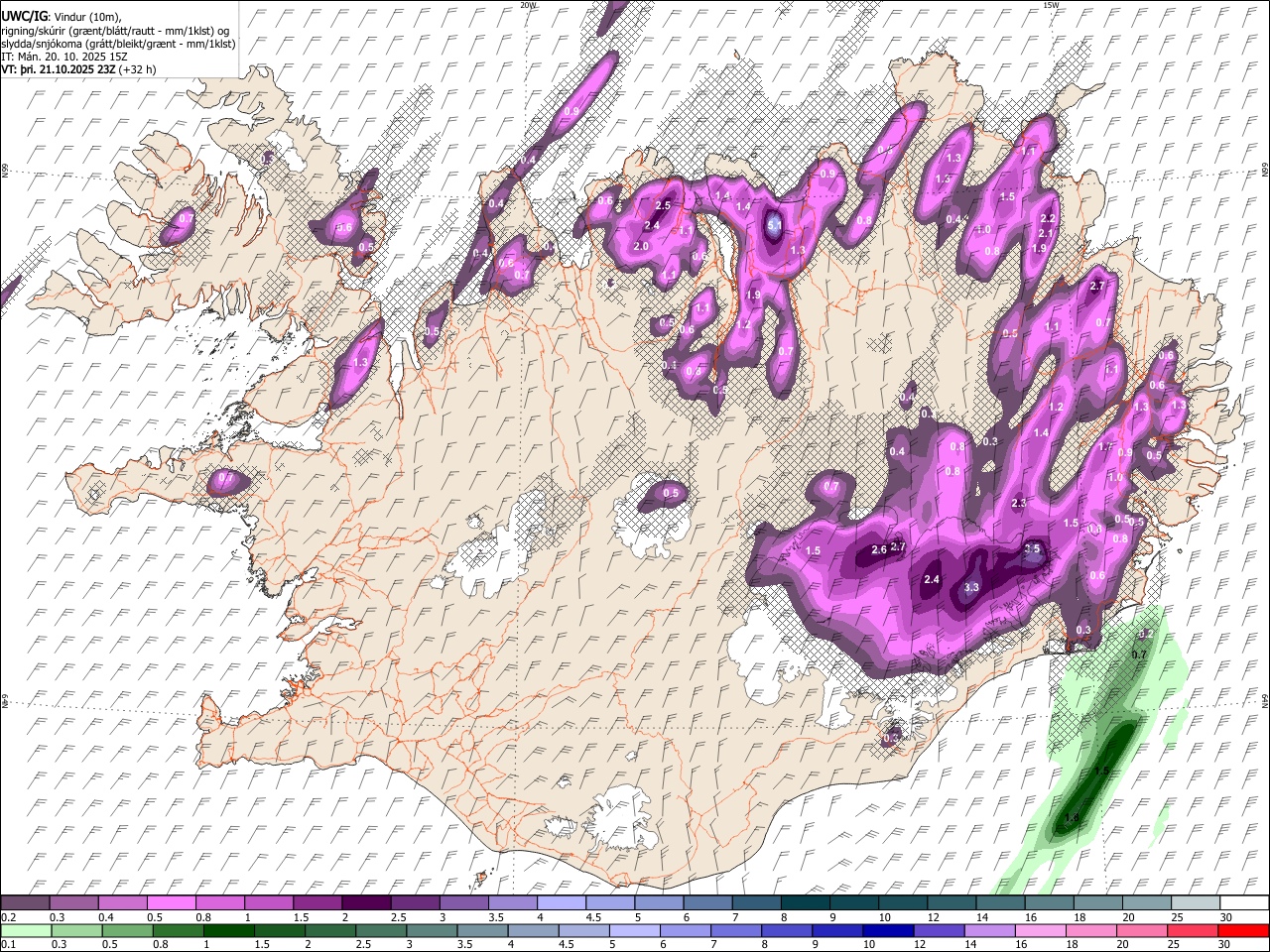The width and height of the screenshot is (1270, 952).
Task: Click the '0.2' label under the snow legend
Action: click(x=7, y=917)
